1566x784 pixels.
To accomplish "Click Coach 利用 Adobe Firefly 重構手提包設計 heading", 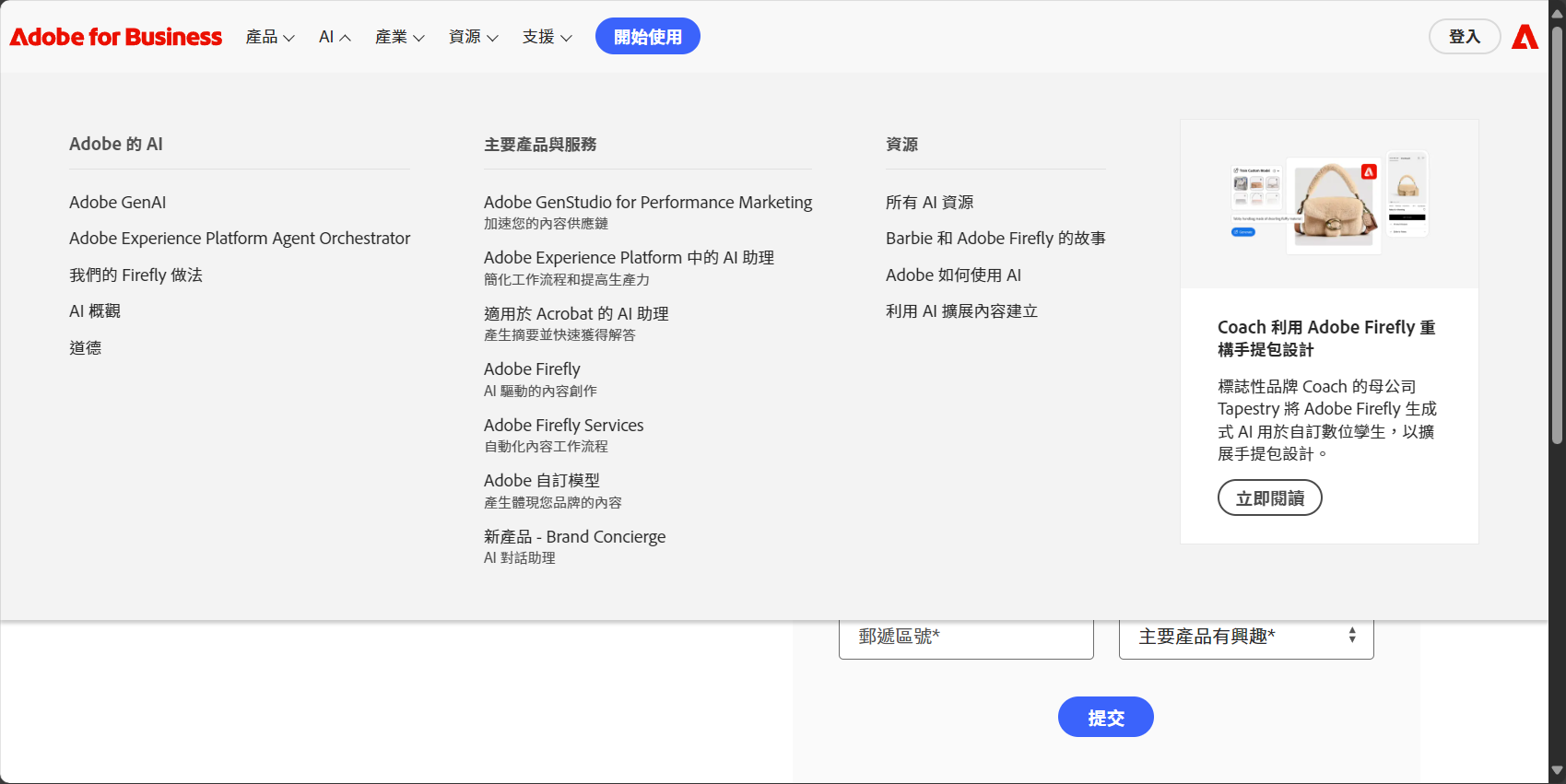I will click(1326, 338).
